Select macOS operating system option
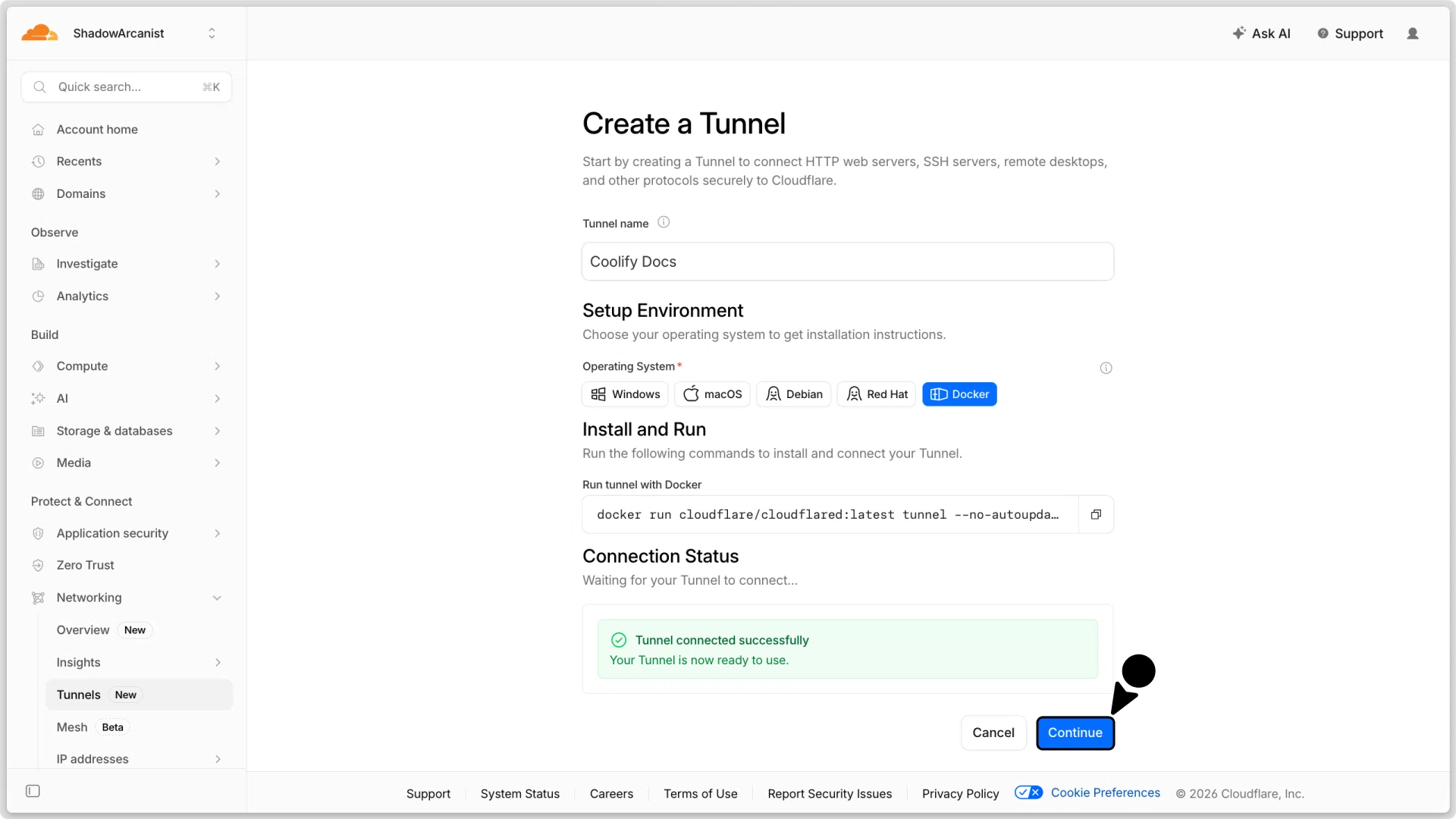Viewport: 1456px width, 819px height. (x=712, y=394)
